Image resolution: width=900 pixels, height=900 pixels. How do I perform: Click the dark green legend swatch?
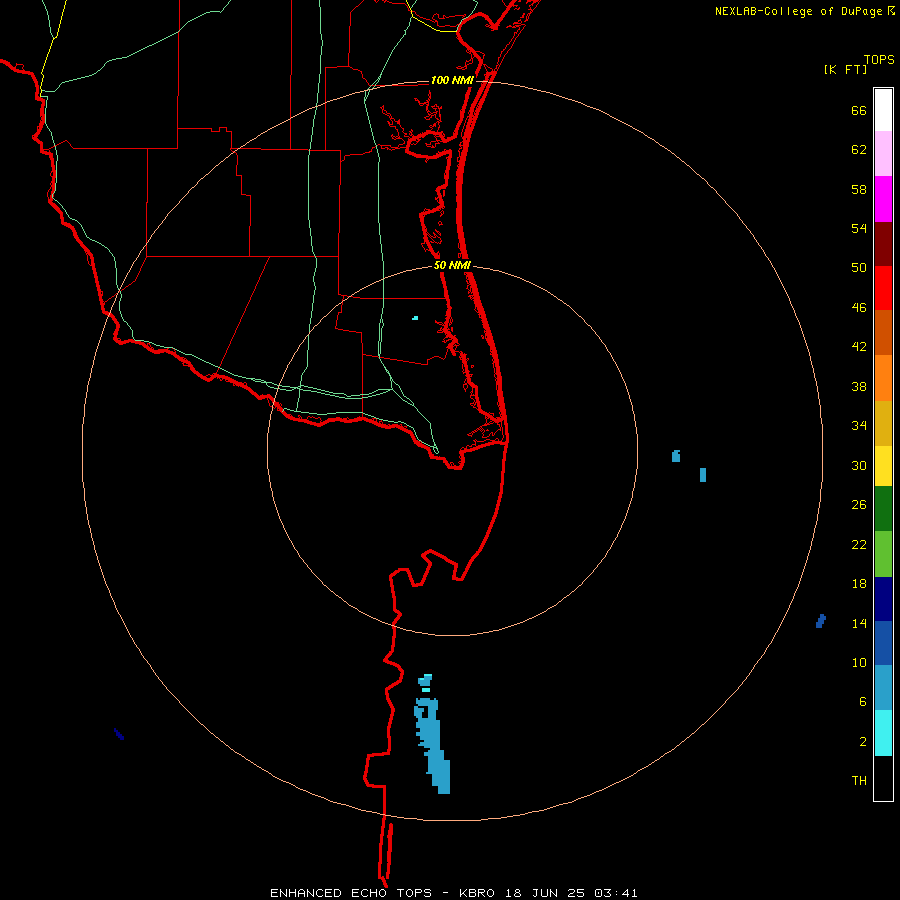[883, 509]
